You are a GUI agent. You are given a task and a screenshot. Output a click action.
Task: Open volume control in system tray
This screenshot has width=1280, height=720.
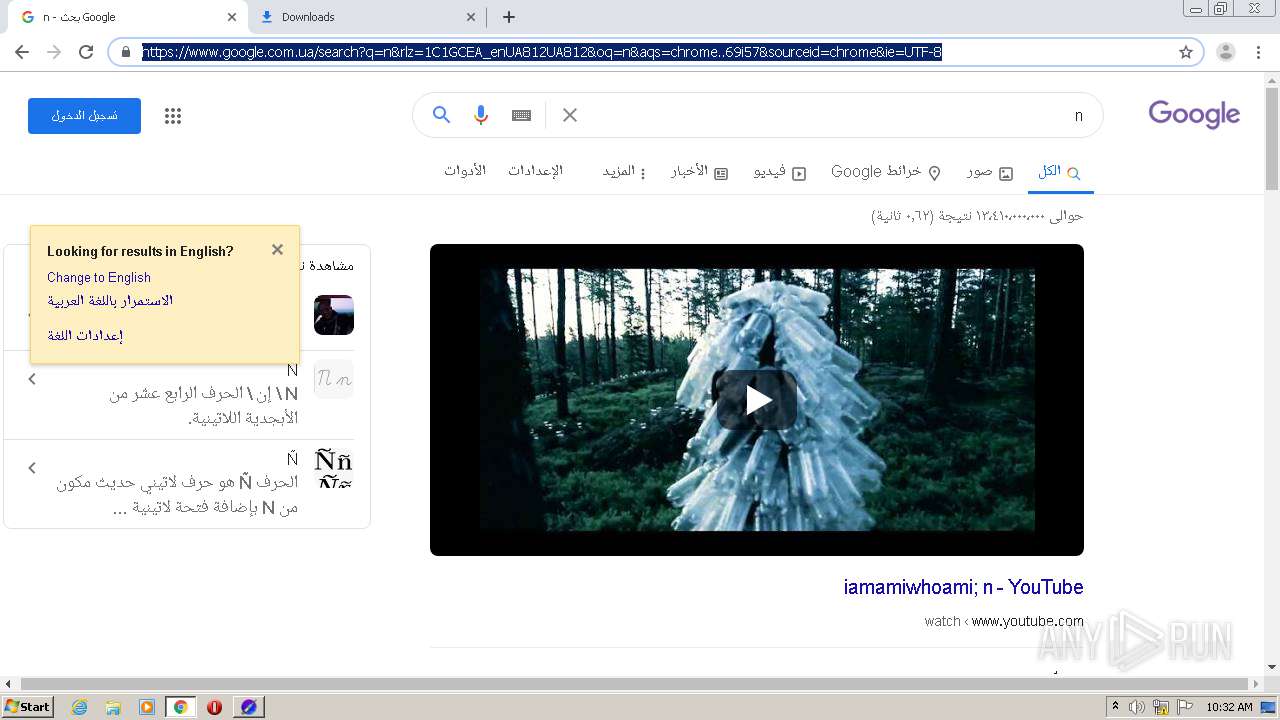point(1137,707)
